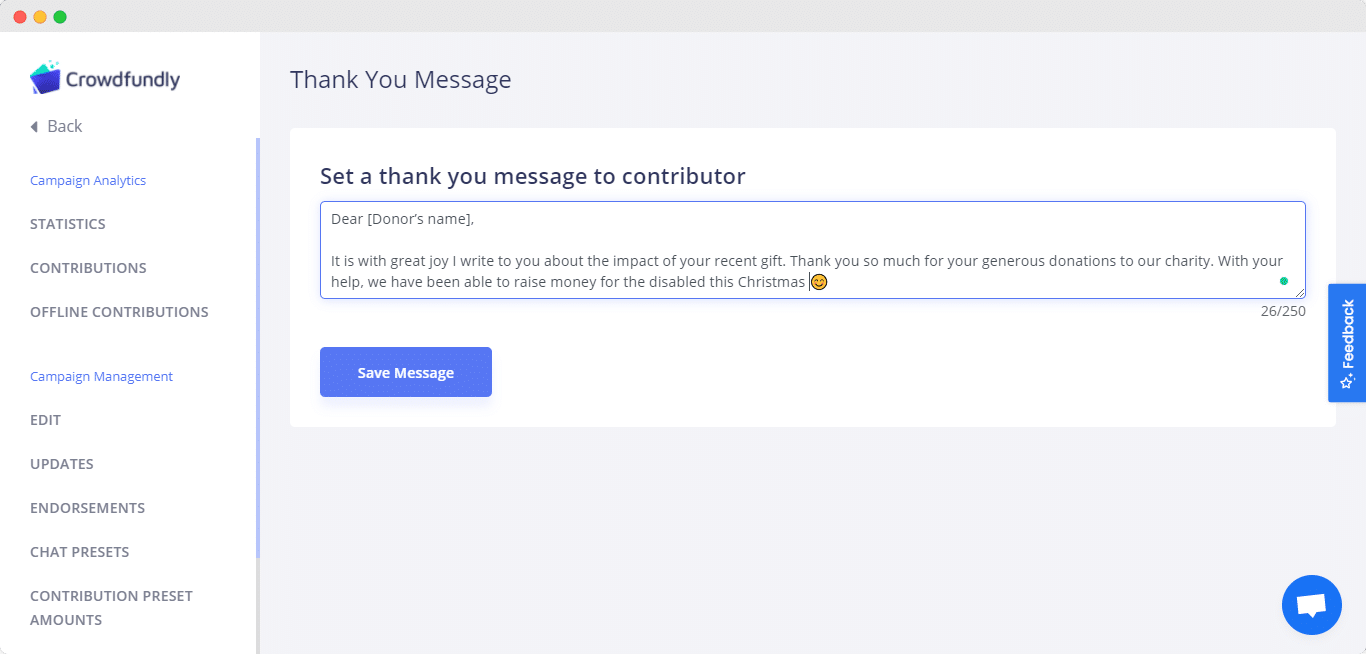Click inside the thank you message textarea

pos(812,250)
